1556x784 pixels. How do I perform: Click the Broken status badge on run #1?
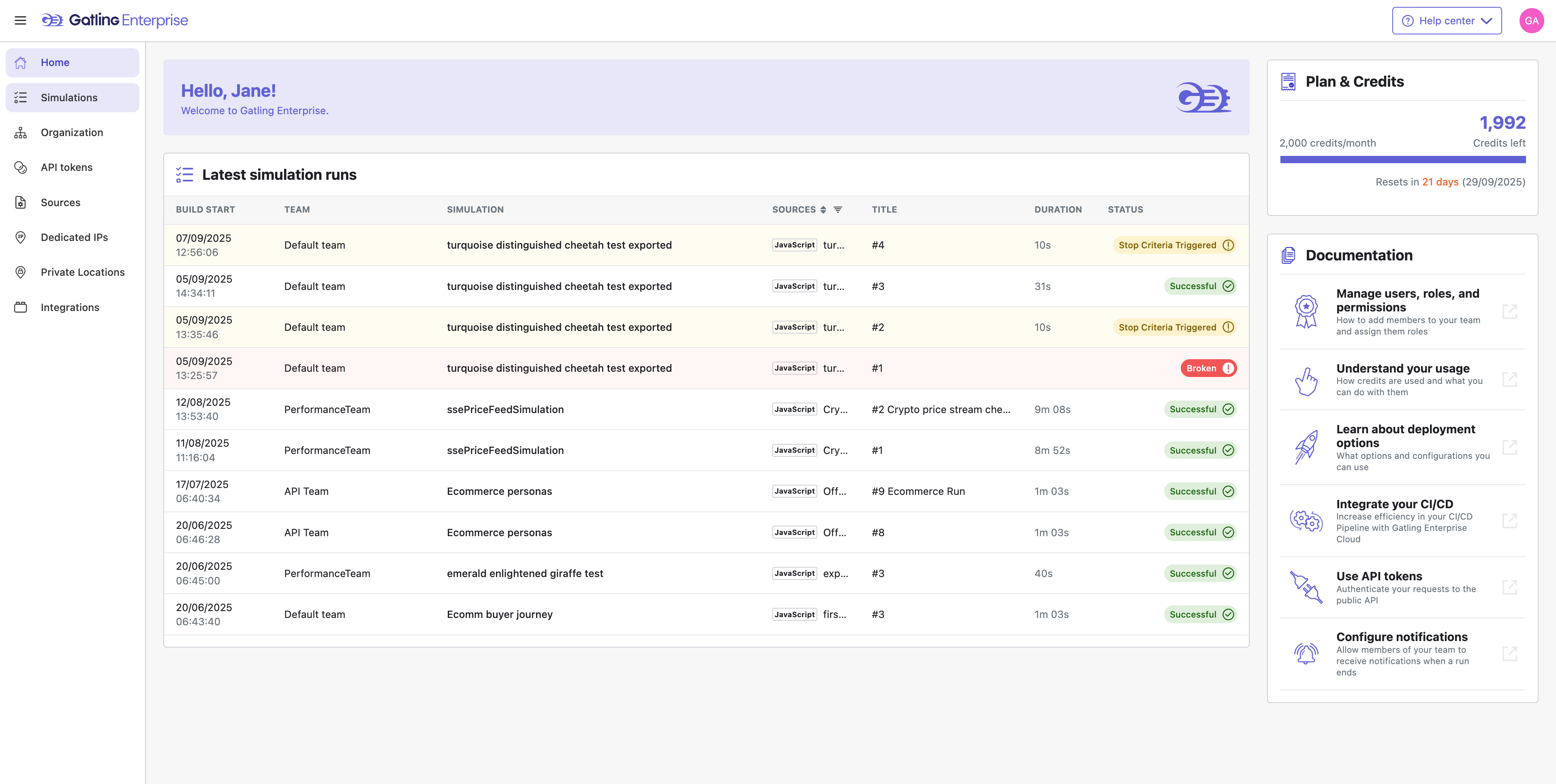click(x=1208, y=368)
